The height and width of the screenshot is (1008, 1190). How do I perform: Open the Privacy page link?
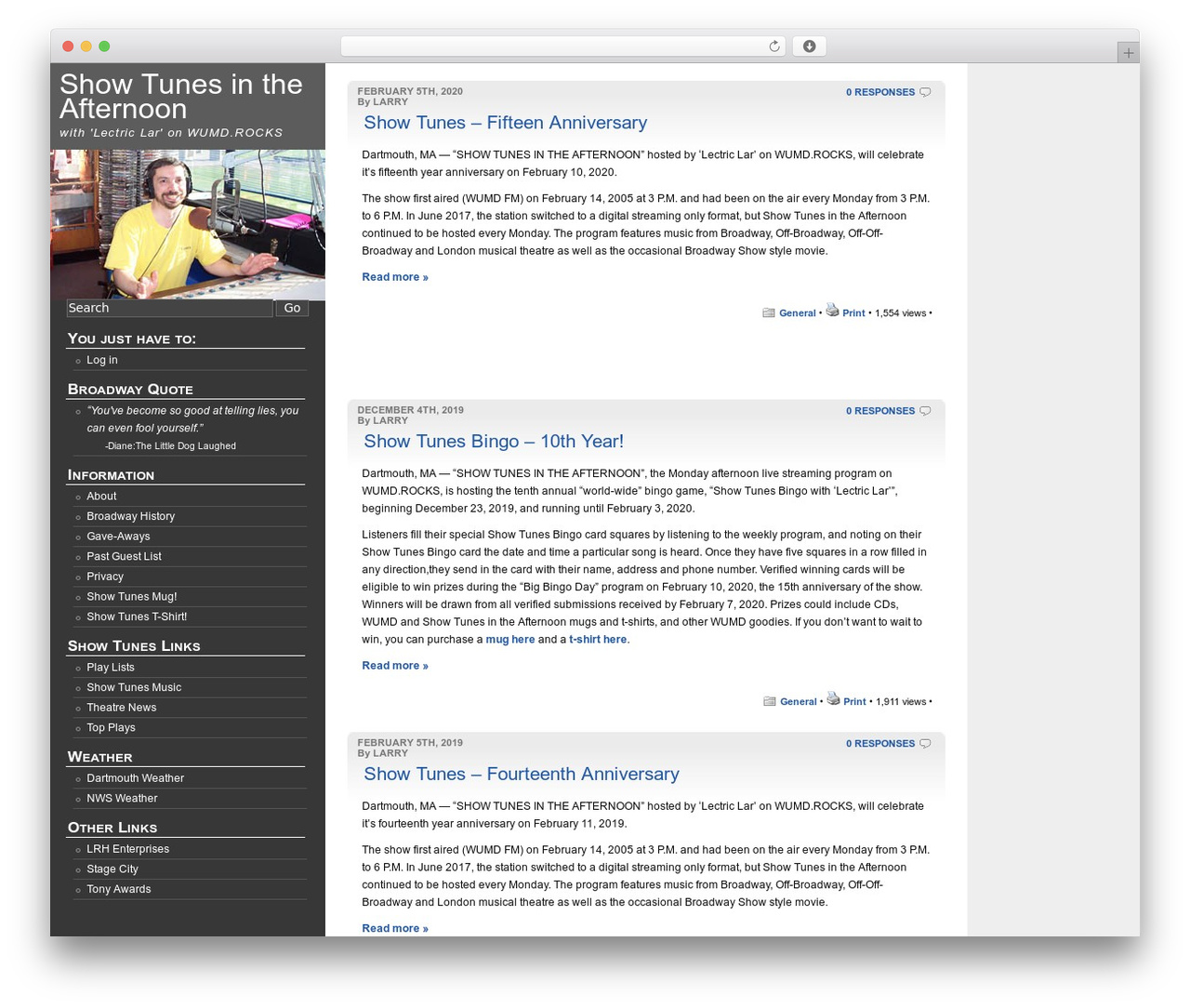tap(105, 577)
